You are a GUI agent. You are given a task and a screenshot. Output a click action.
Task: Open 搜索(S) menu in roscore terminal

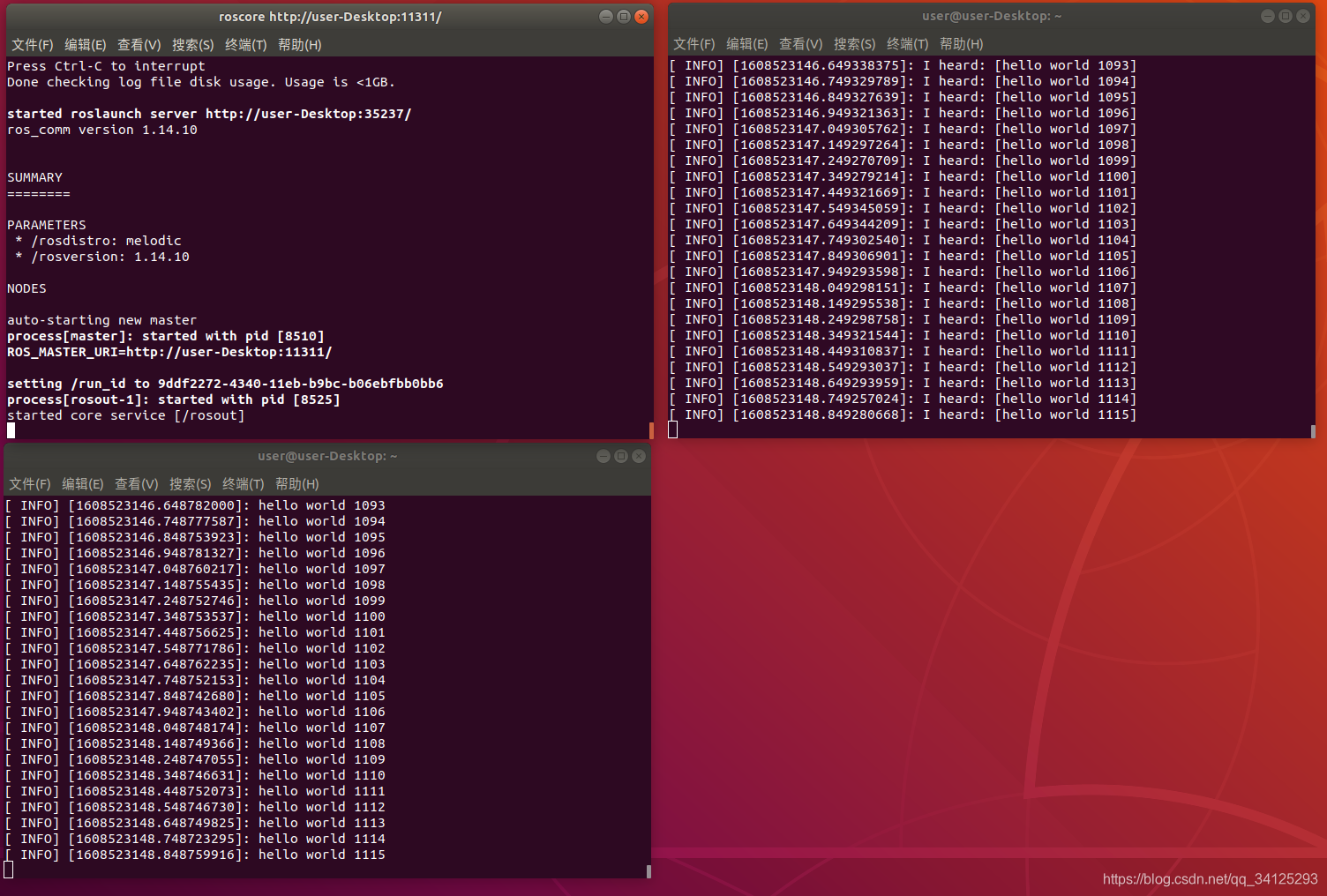[x=193, y=45]
